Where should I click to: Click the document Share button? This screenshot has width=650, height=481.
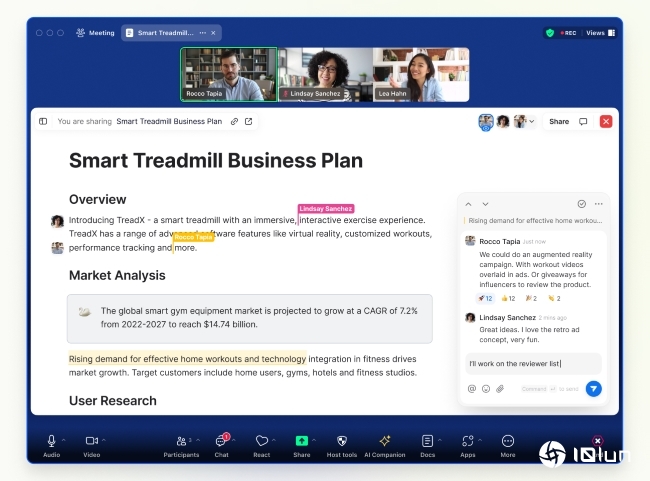(x=559, y=121)
